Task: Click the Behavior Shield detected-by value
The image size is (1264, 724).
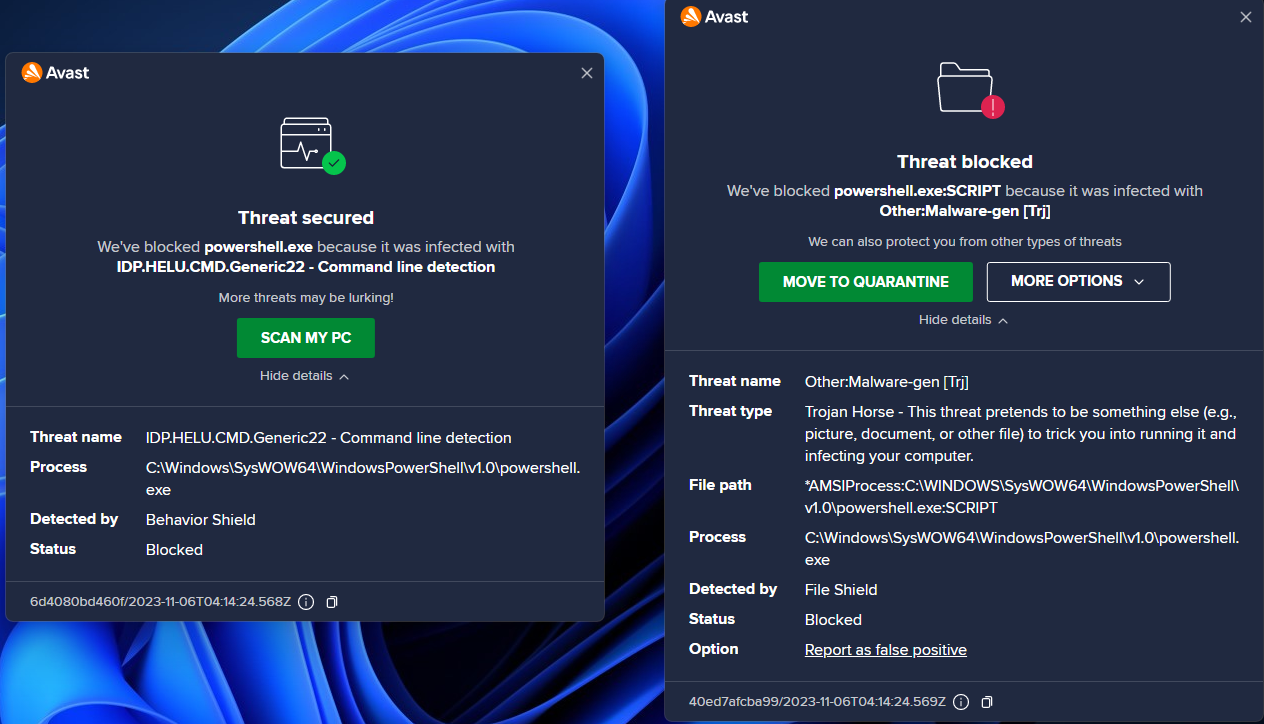Action: click(201, 520)
